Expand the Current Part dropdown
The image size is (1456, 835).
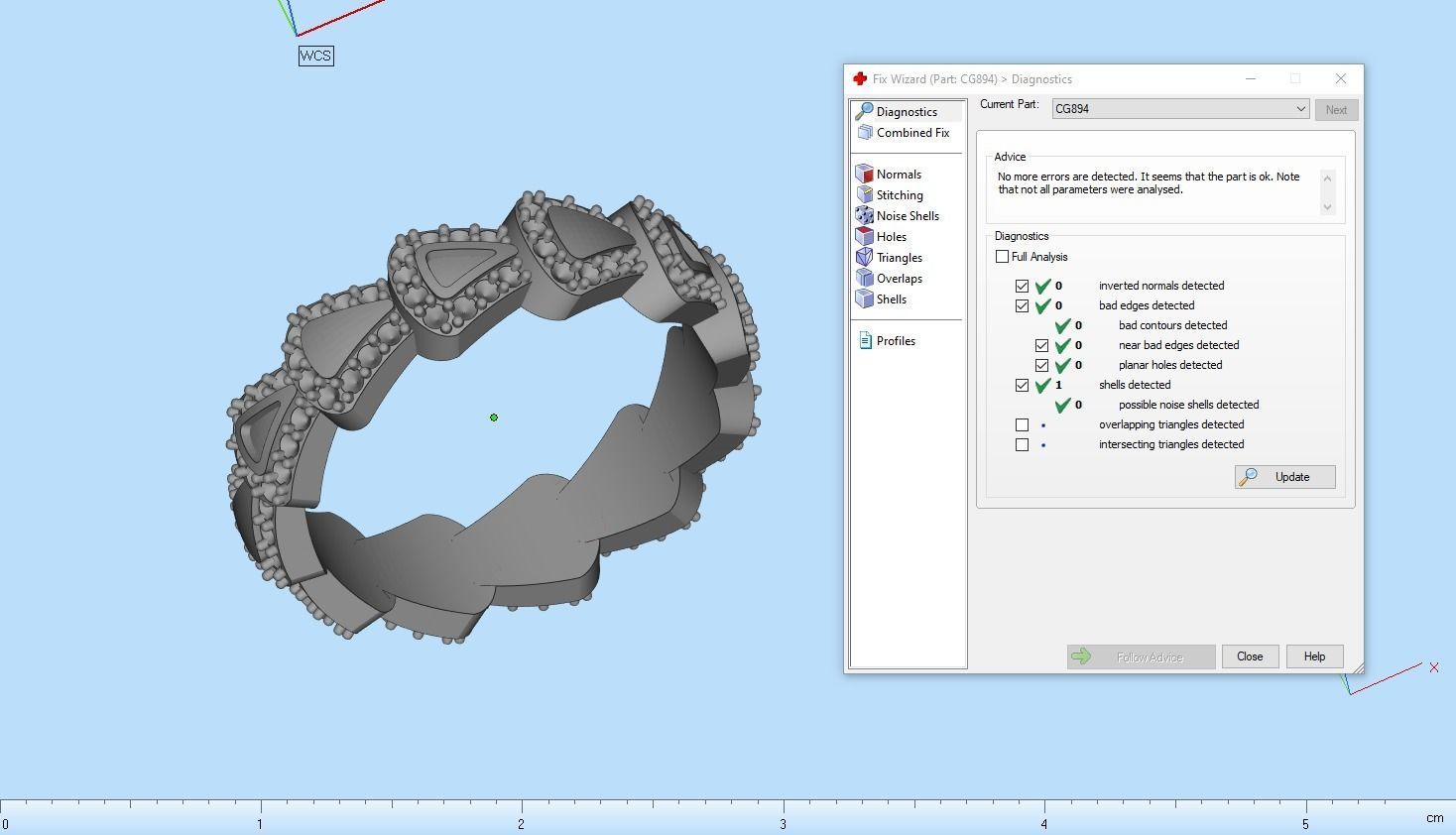pyautogui.click(x=1300, y=109)
